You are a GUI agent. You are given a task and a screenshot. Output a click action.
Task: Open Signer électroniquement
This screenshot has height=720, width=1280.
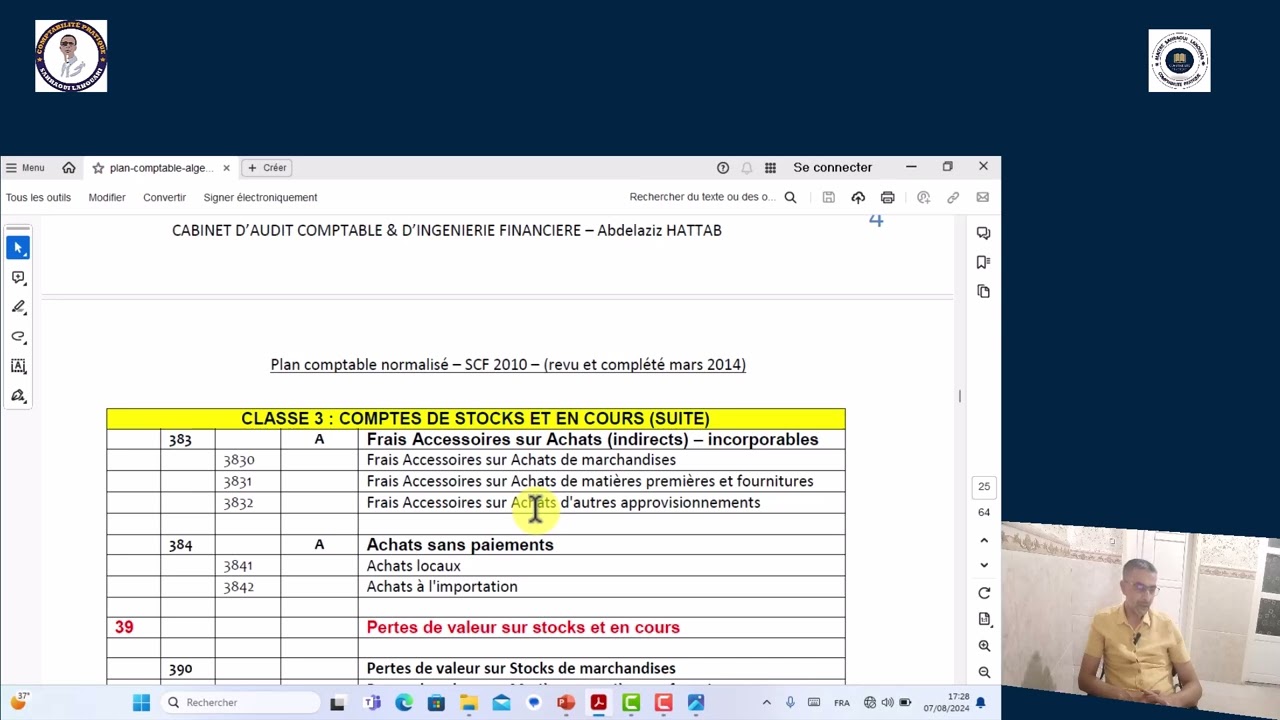pos(260,197)
